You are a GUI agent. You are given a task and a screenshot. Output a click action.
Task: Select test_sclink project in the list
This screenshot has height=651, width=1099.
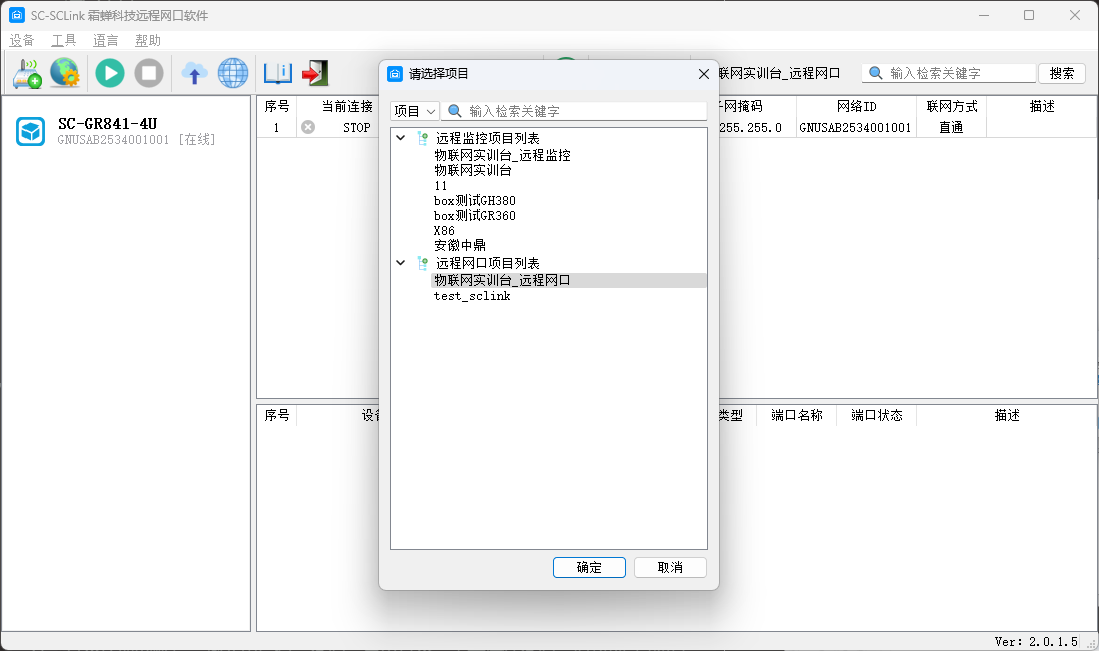click(472, 296)
